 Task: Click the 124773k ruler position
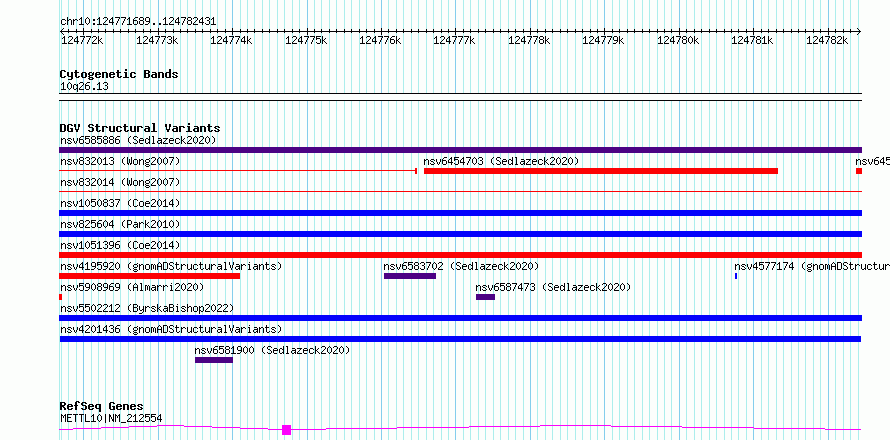coord(157,40)
